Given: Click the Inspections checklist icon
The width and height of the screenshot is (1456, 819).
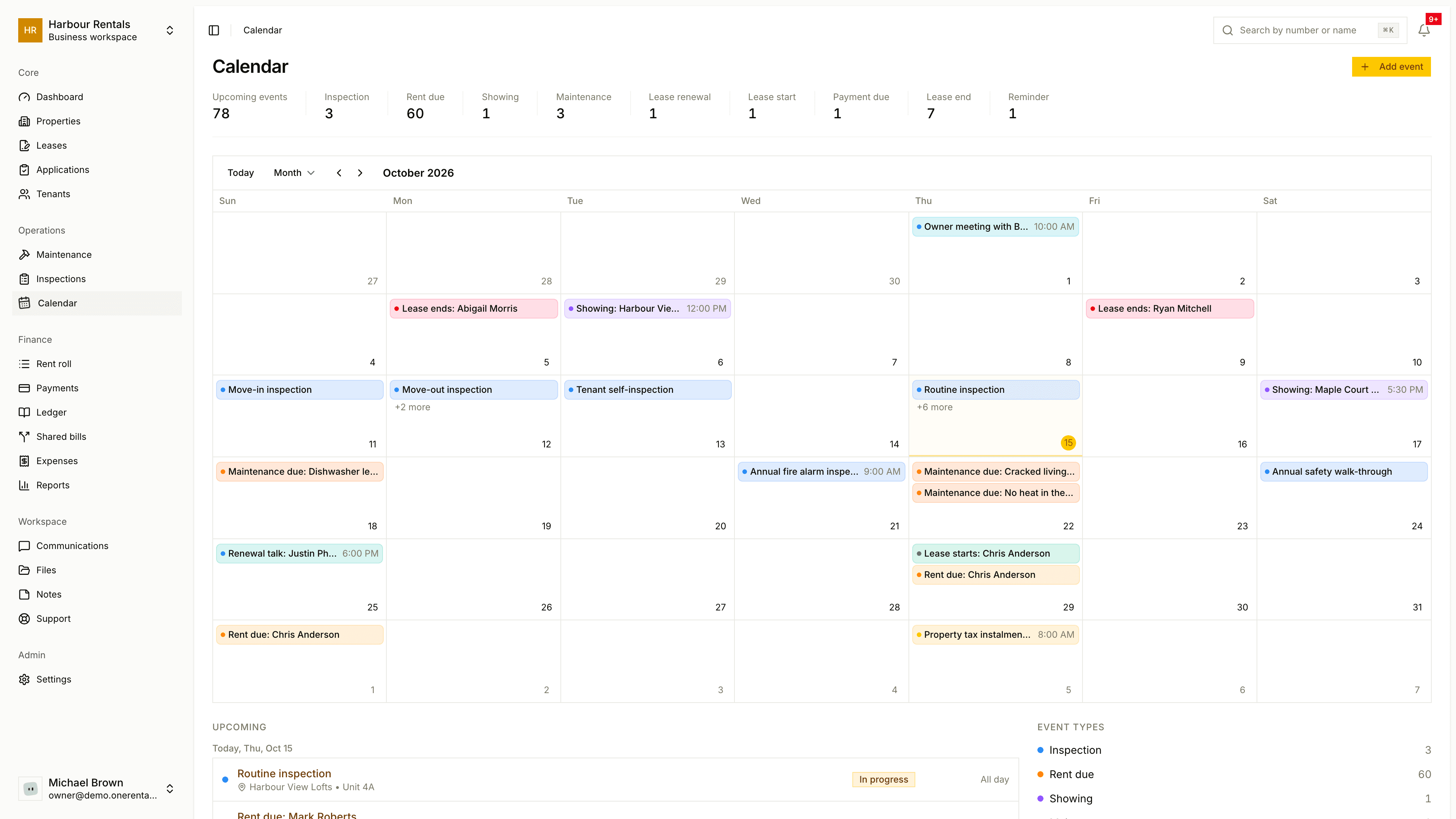Looking at the screenshot, I should (24, 279).
